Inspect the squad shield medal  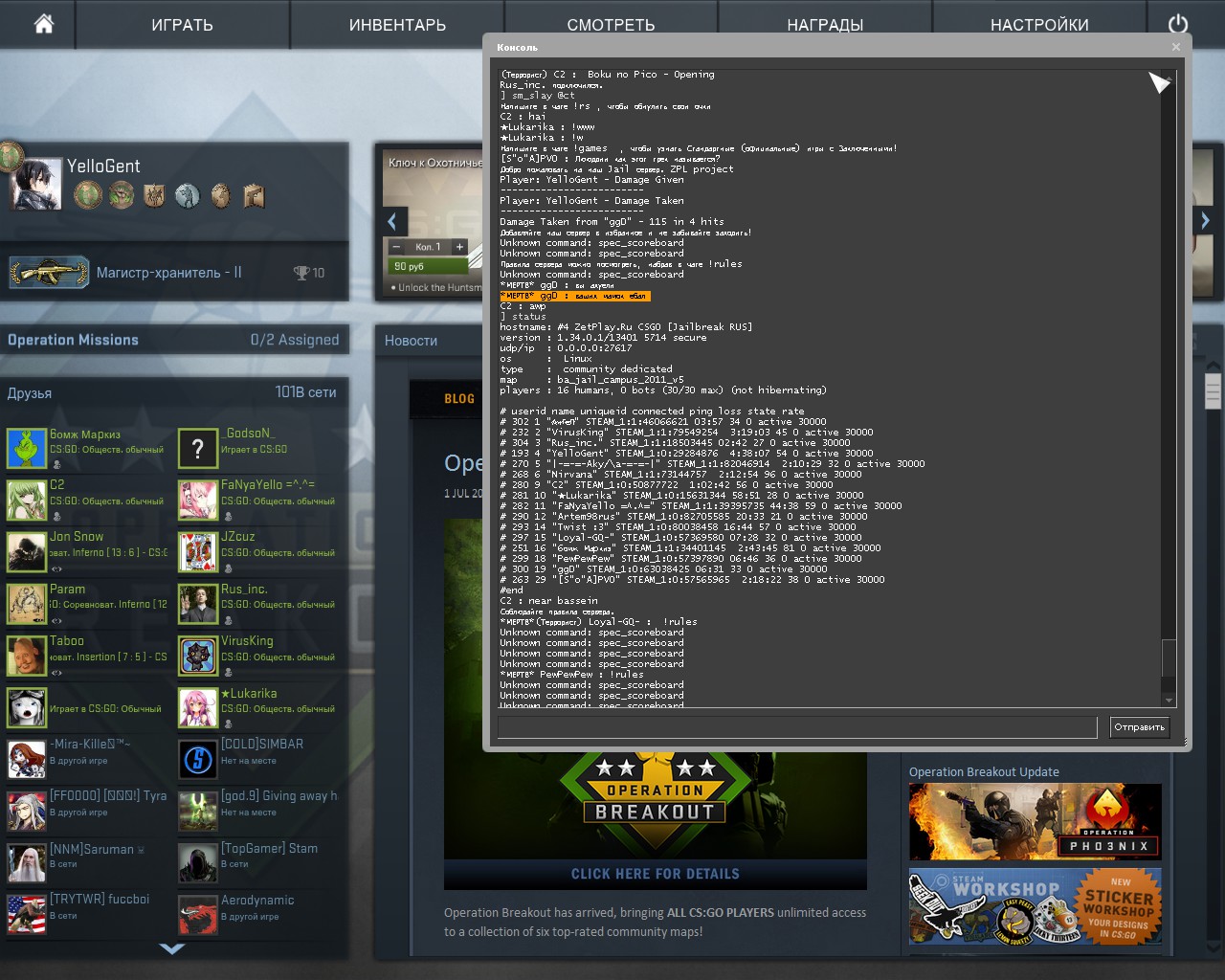pos(154,196)
